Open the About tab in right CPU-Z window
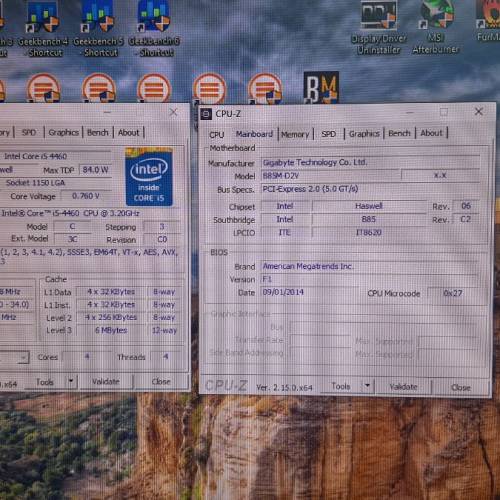Screen dimensions: 500x500 click(431, 133)
